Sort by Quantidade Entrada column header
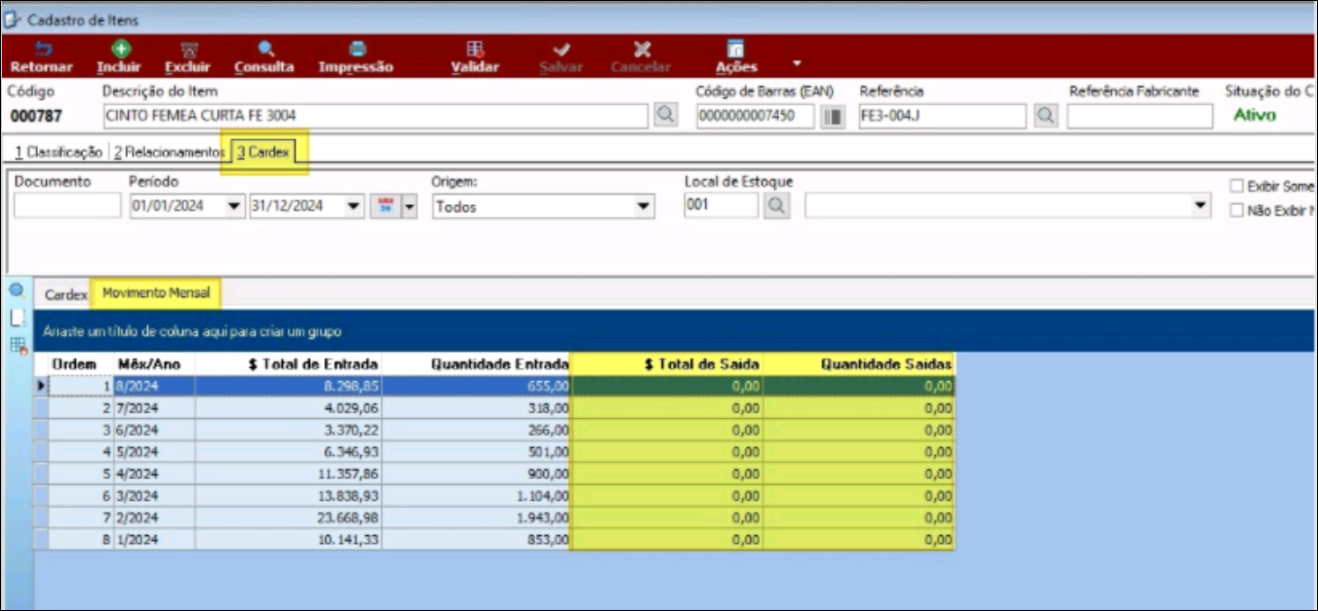This screenshot has height=611, width=1318. 476,364
